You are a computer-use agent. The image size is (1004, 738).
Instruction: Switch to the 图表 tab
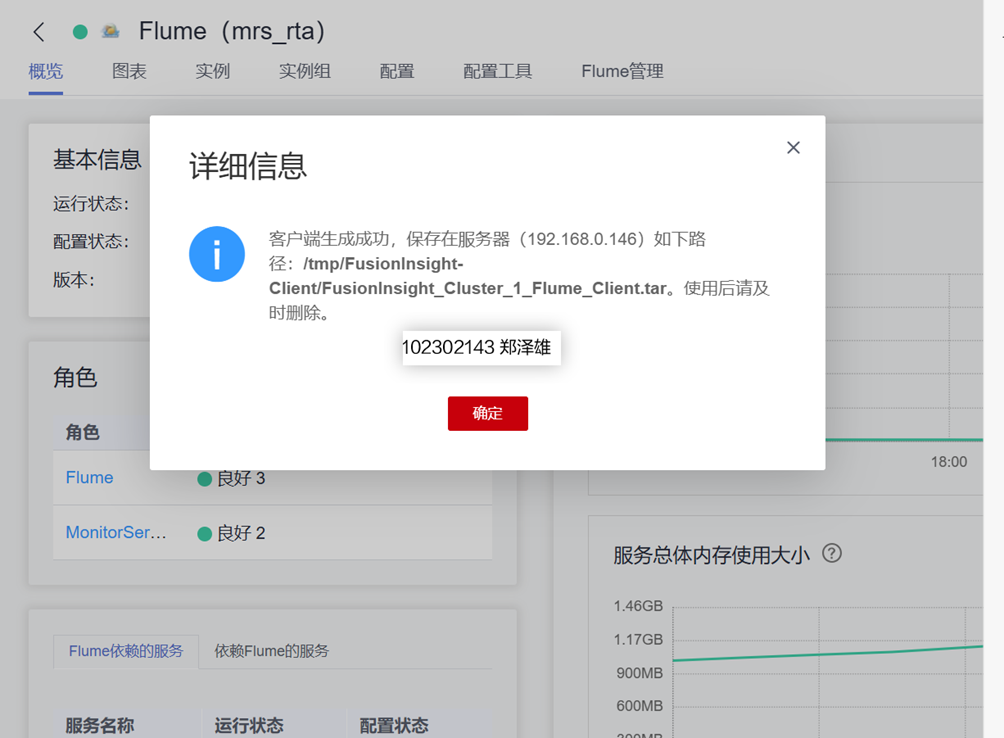pyautogui.click(x=129, y=71)
